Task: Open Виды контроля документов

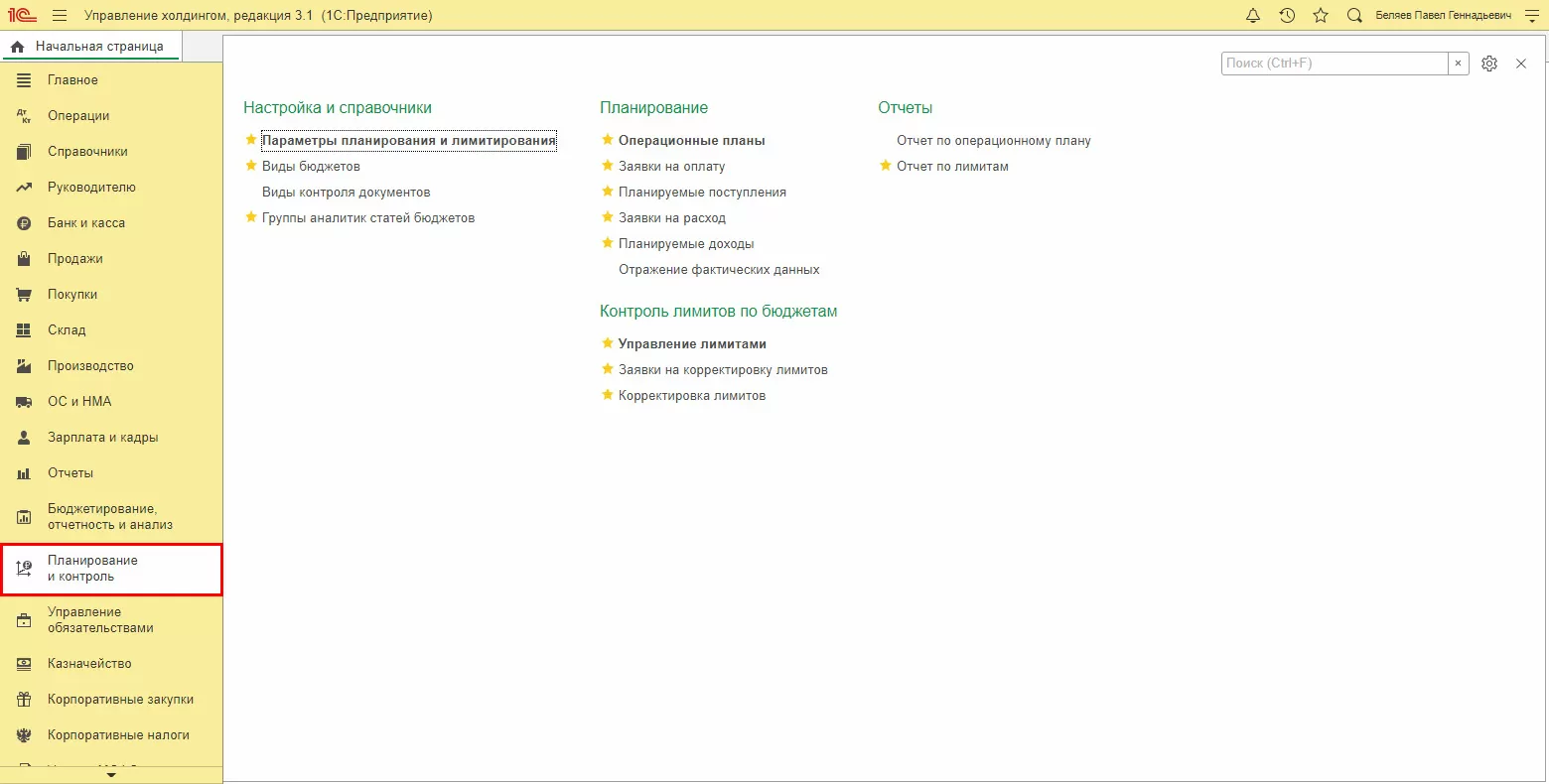Action: pos(347,193)
